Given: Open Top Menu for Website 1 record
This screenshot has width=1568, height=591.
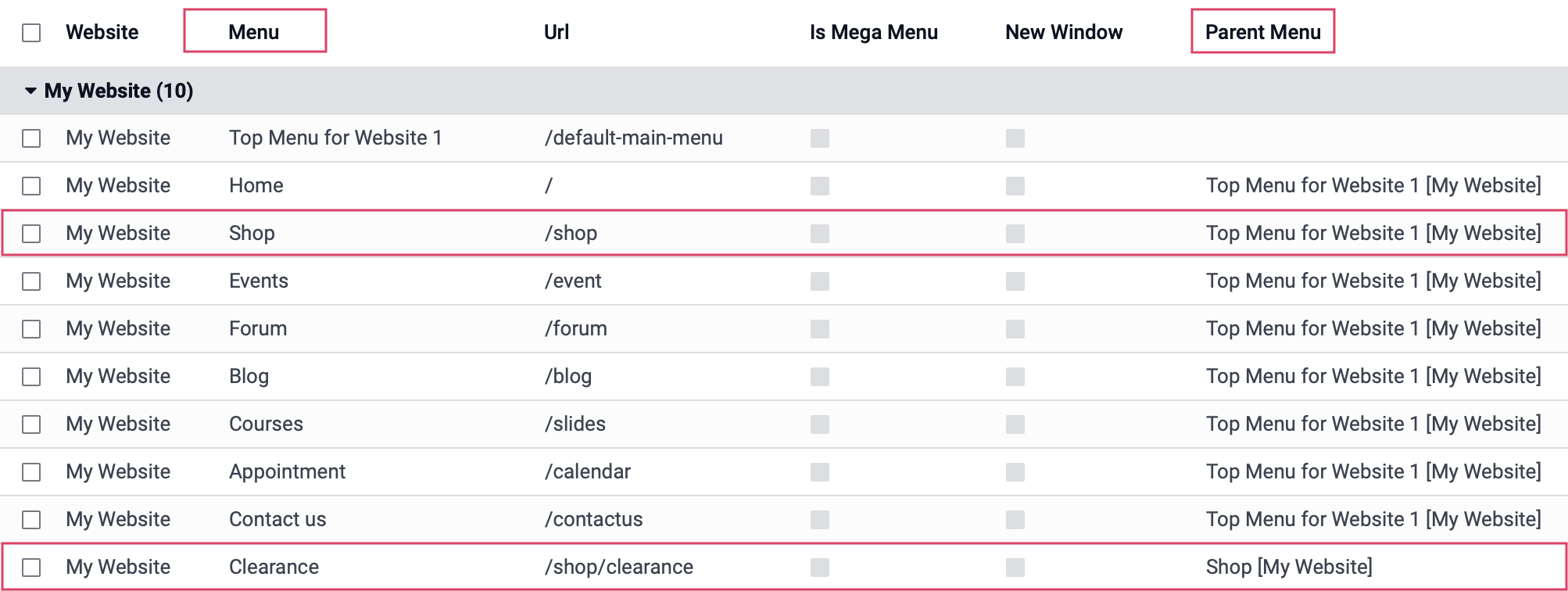Looking at the screenshot, I should 335,138.
